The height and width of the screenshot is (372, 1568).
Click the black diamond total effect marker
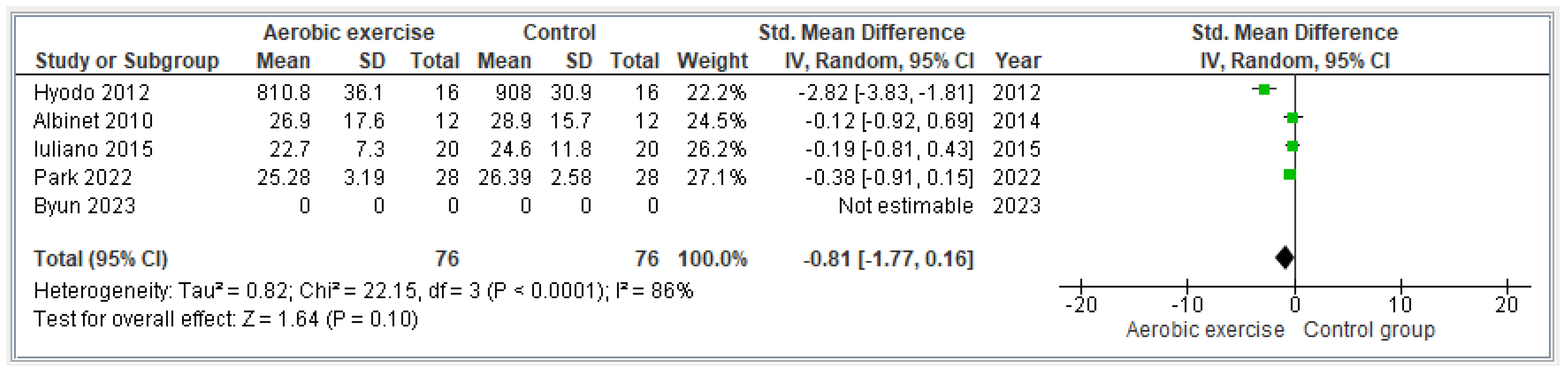(1284, 258)
